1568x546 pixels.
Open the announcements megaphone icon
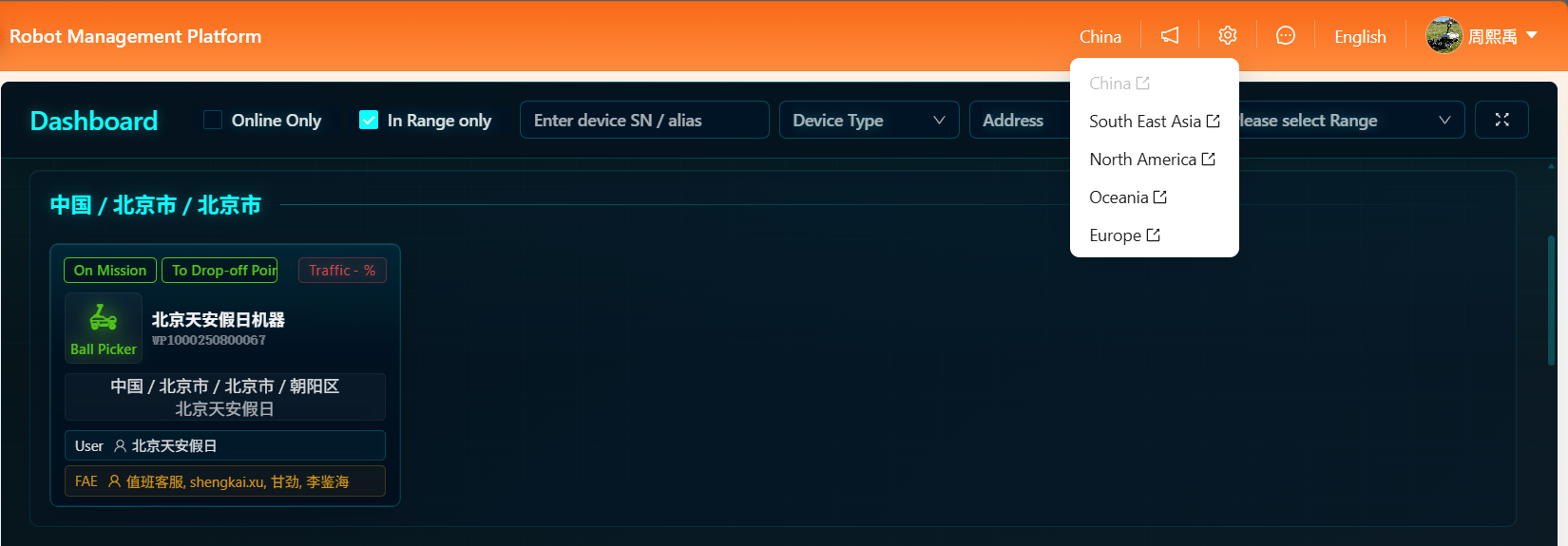coord(1170,35)
